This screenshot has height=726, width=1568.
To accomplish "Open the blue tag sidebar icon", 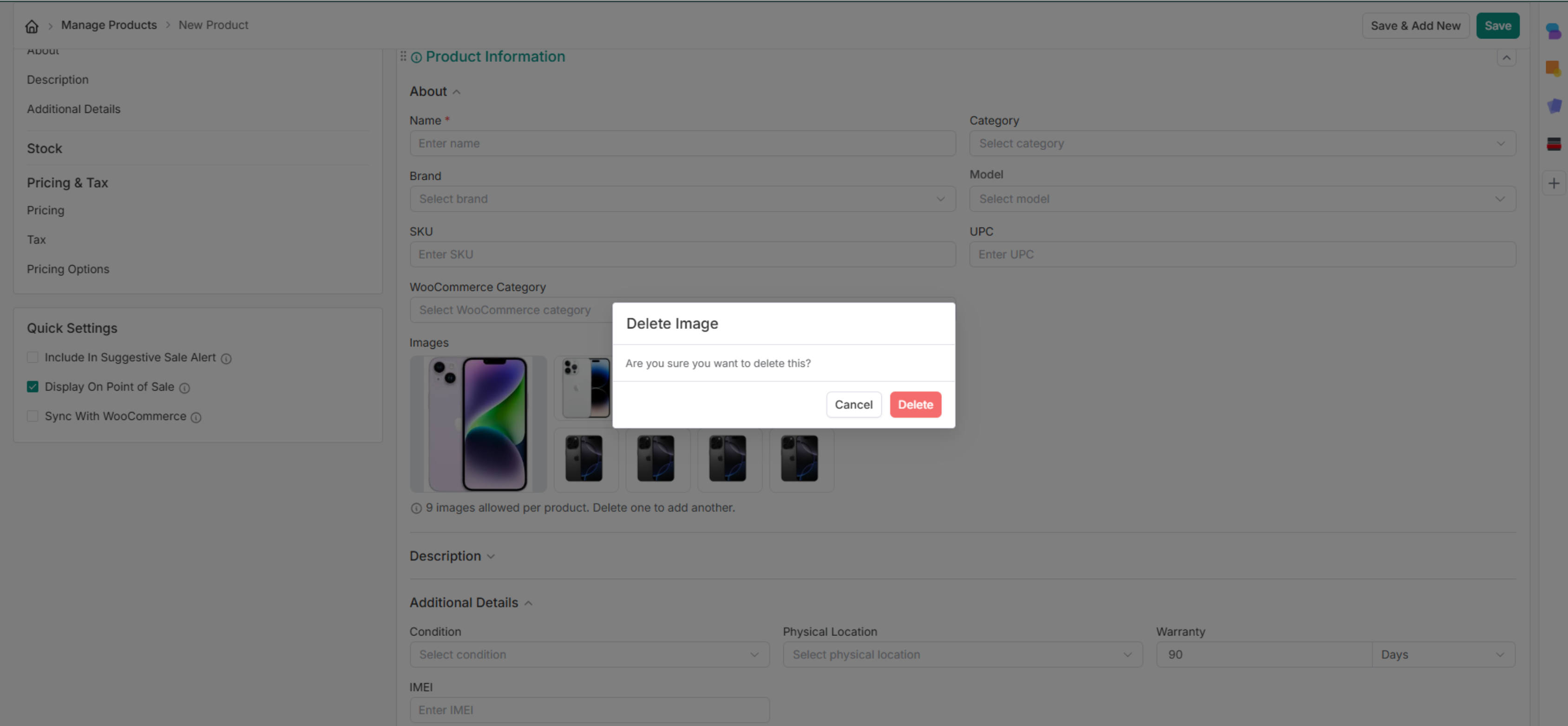I will click(1554, 106).
